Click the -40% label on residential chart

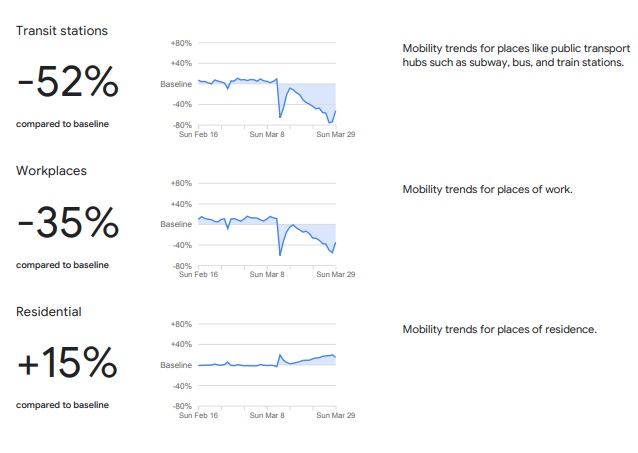[182, 386]
